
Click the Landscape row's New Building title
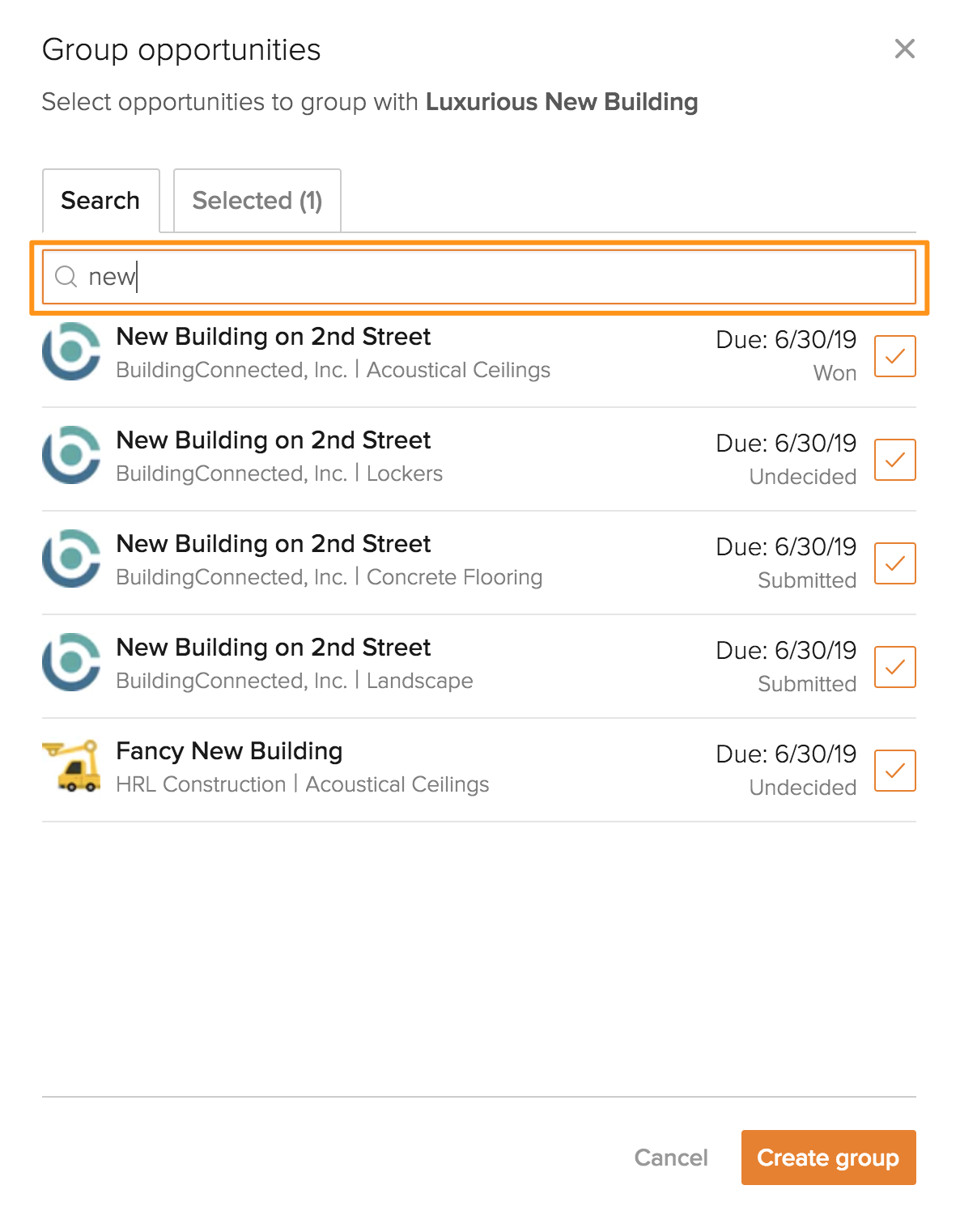pyautogui.click(x=274, y=648)
